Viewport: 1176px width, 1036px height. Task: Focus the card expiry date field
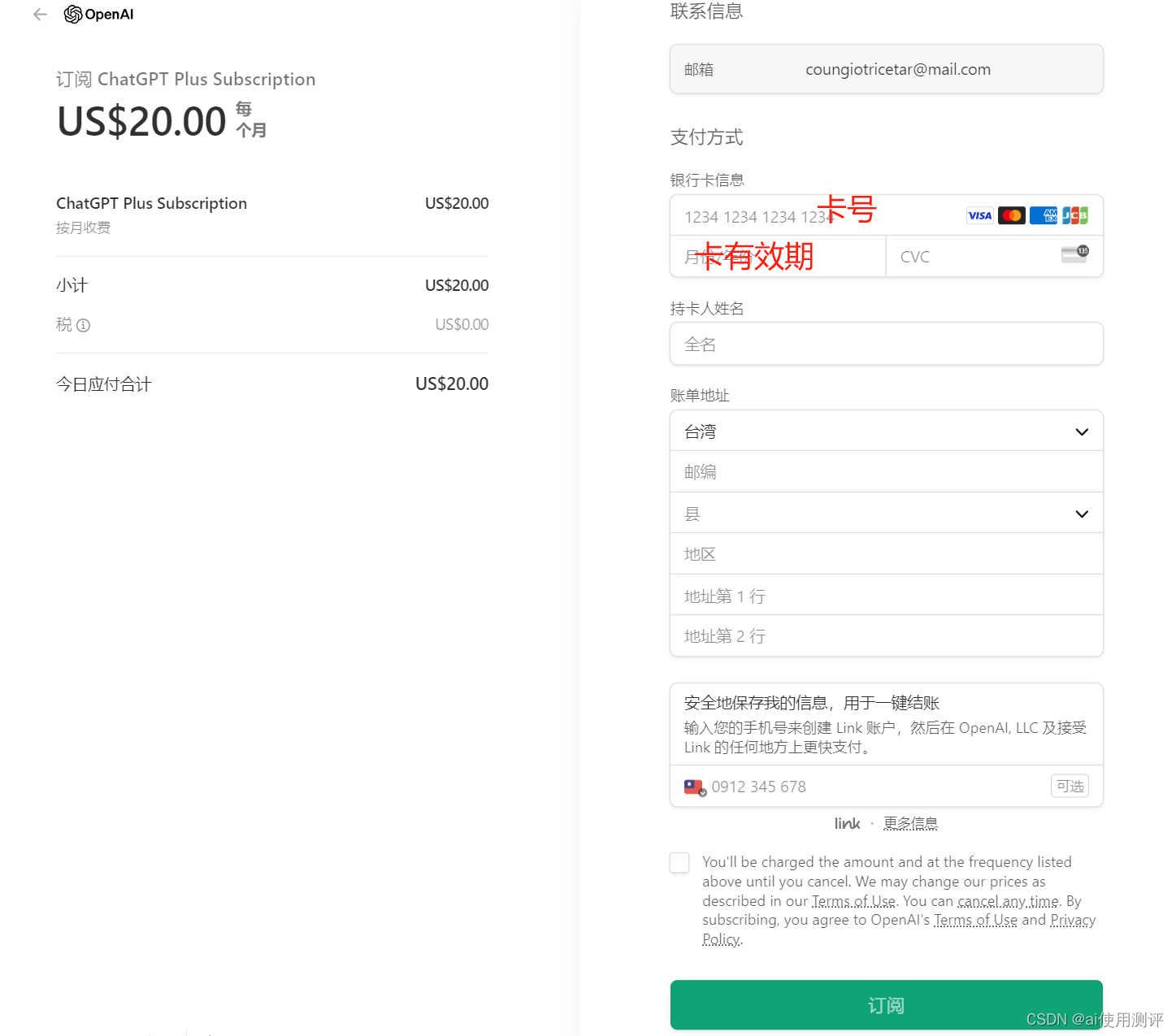pyautogui.click(x=778, y=257)
